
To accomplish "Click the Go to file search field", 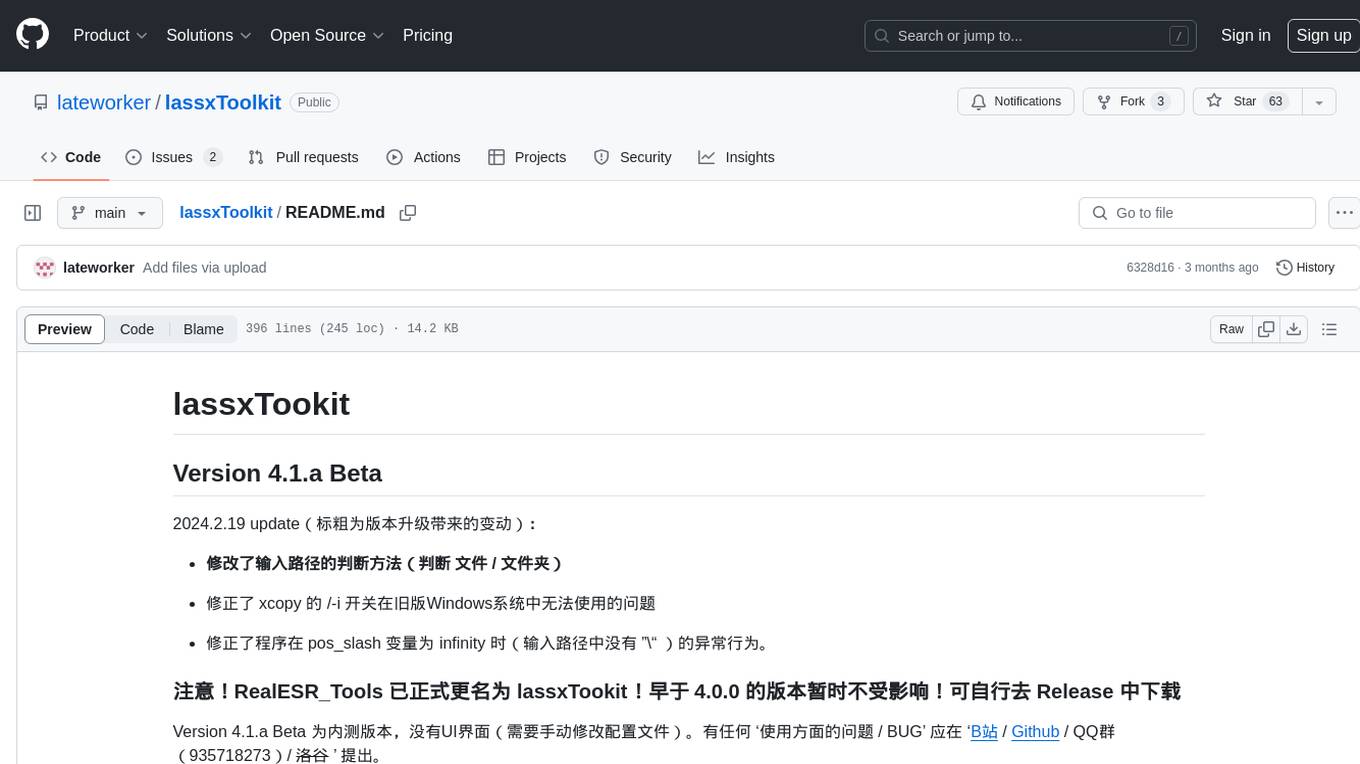I will point(1197,213).
